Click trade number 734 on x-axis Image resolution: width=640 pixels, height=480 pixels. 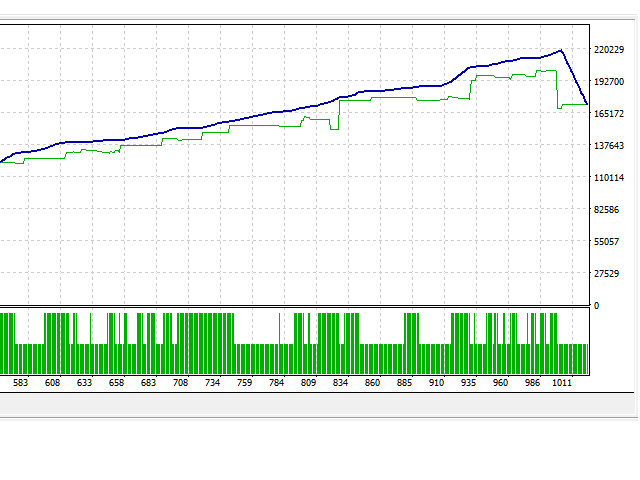(x=212, y=383)
